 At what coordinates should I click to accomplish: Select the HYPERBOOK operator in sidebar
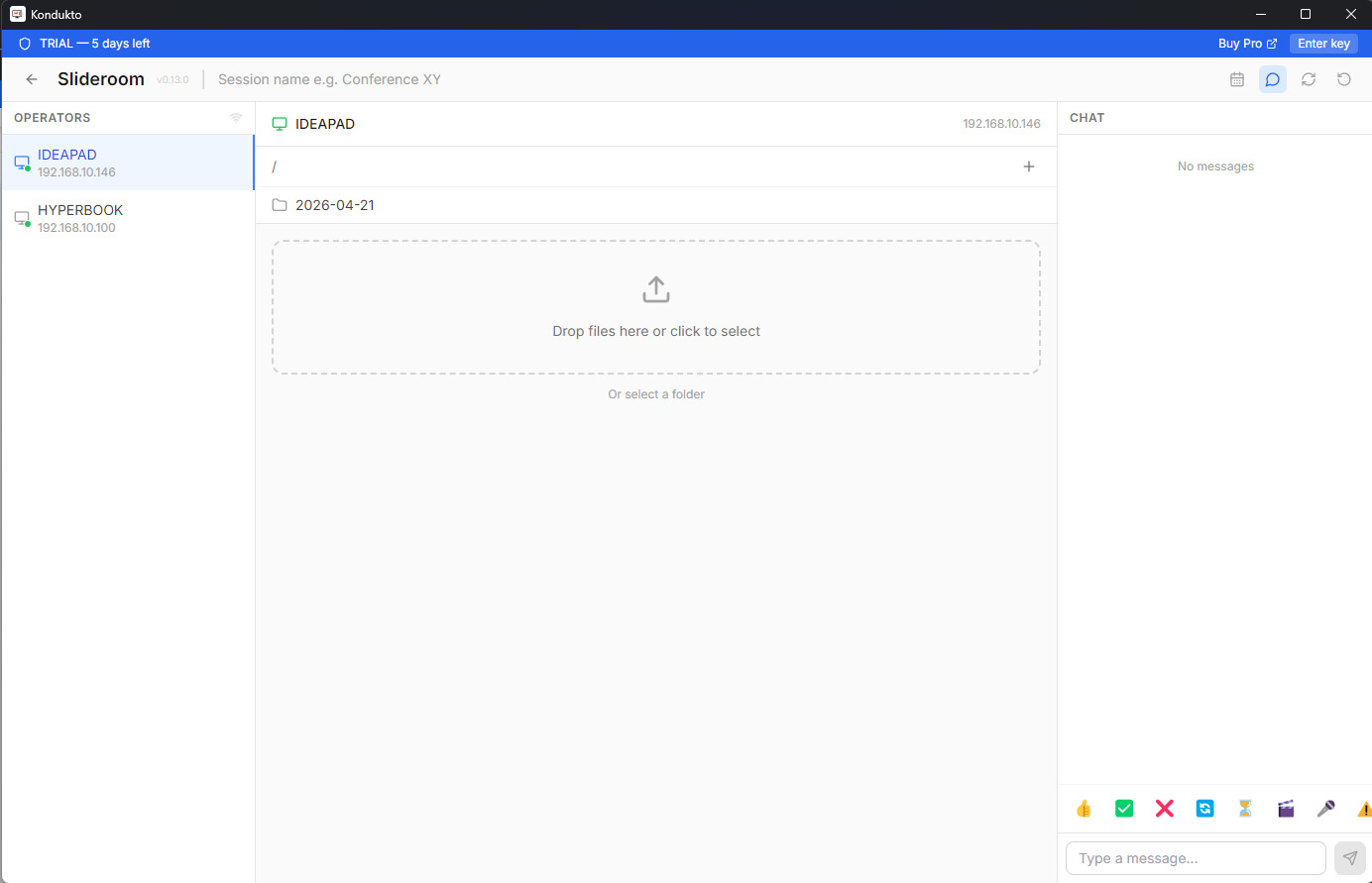(128, 218)
